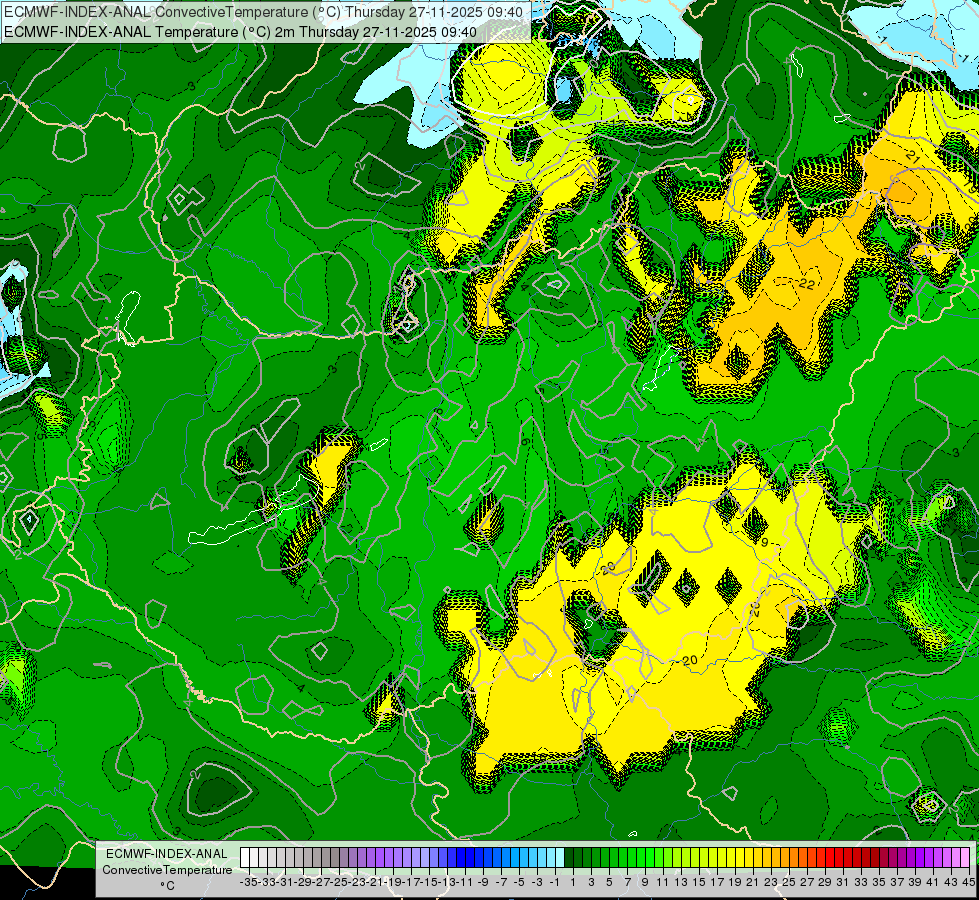Select the deep blue swatch above legend value -11
The height and width of the screenshot is (900, 979).
pos(461,858)
